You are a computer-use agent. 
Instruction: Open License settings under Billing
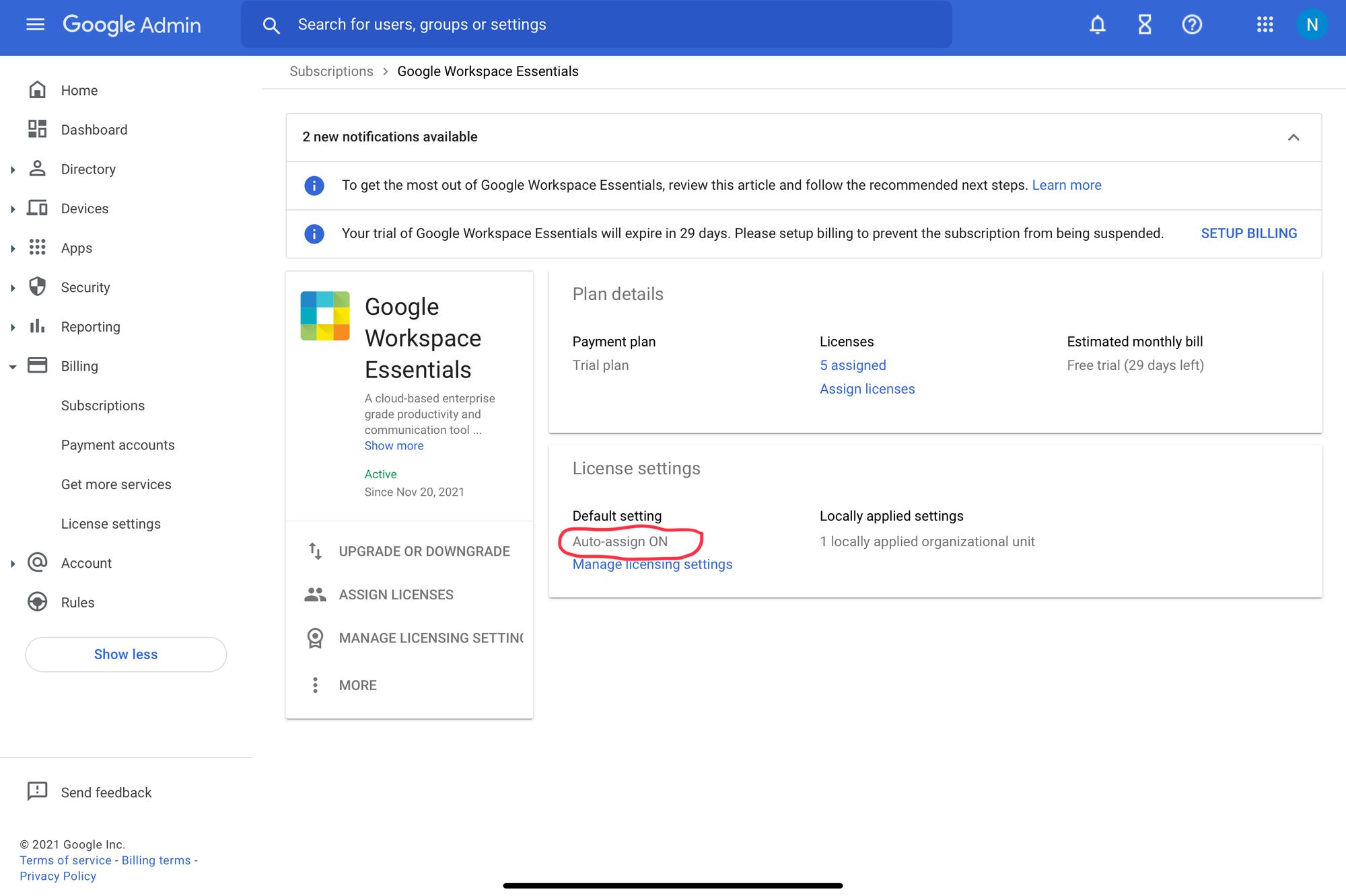click(x=111, y=523)
